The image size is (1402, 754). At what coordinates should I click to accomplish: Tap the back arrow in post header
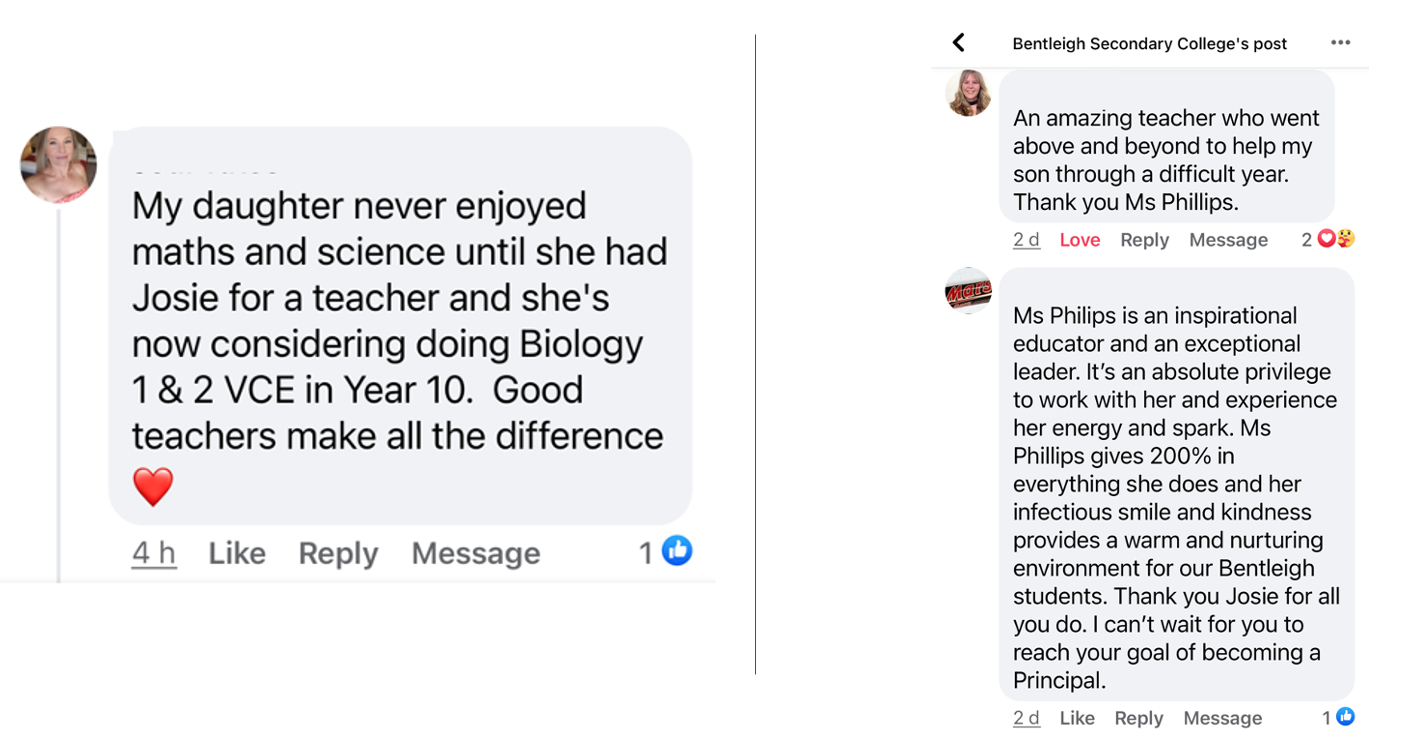pyautogui.click(x=959, y=42)
